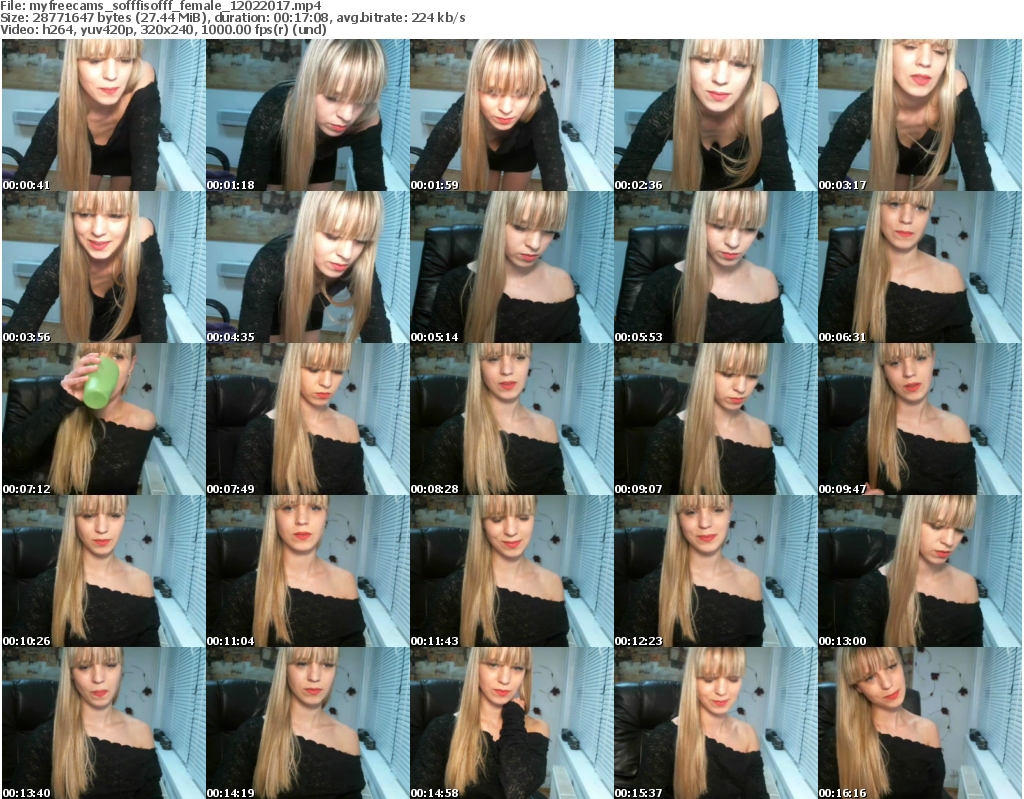Select the thumbnail timestamped 00:15:37
Screen dimensions: 1024x799
pos(716,723)
